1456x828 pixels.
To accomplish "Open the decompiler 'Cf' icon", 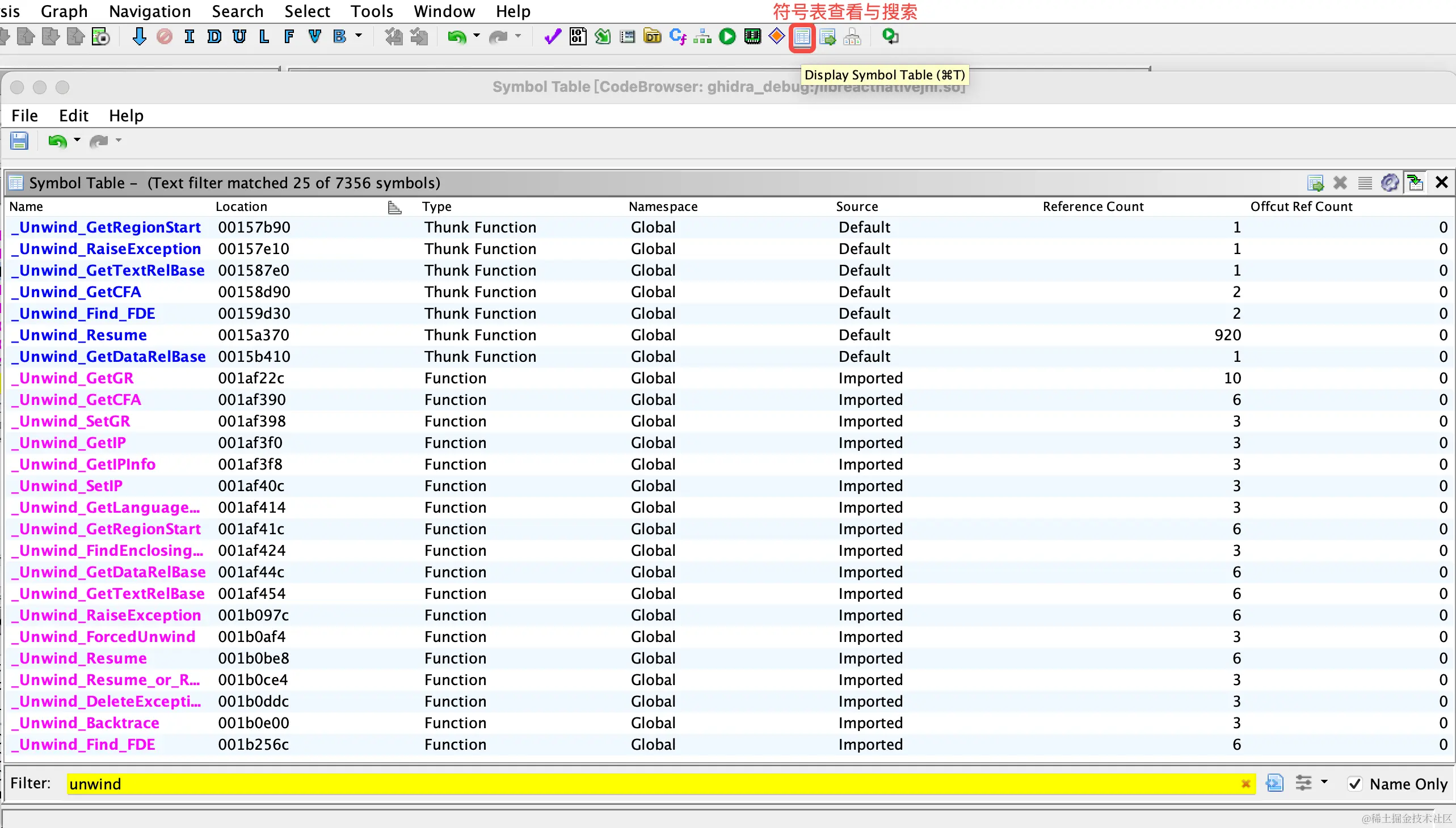I will [677, 37].
